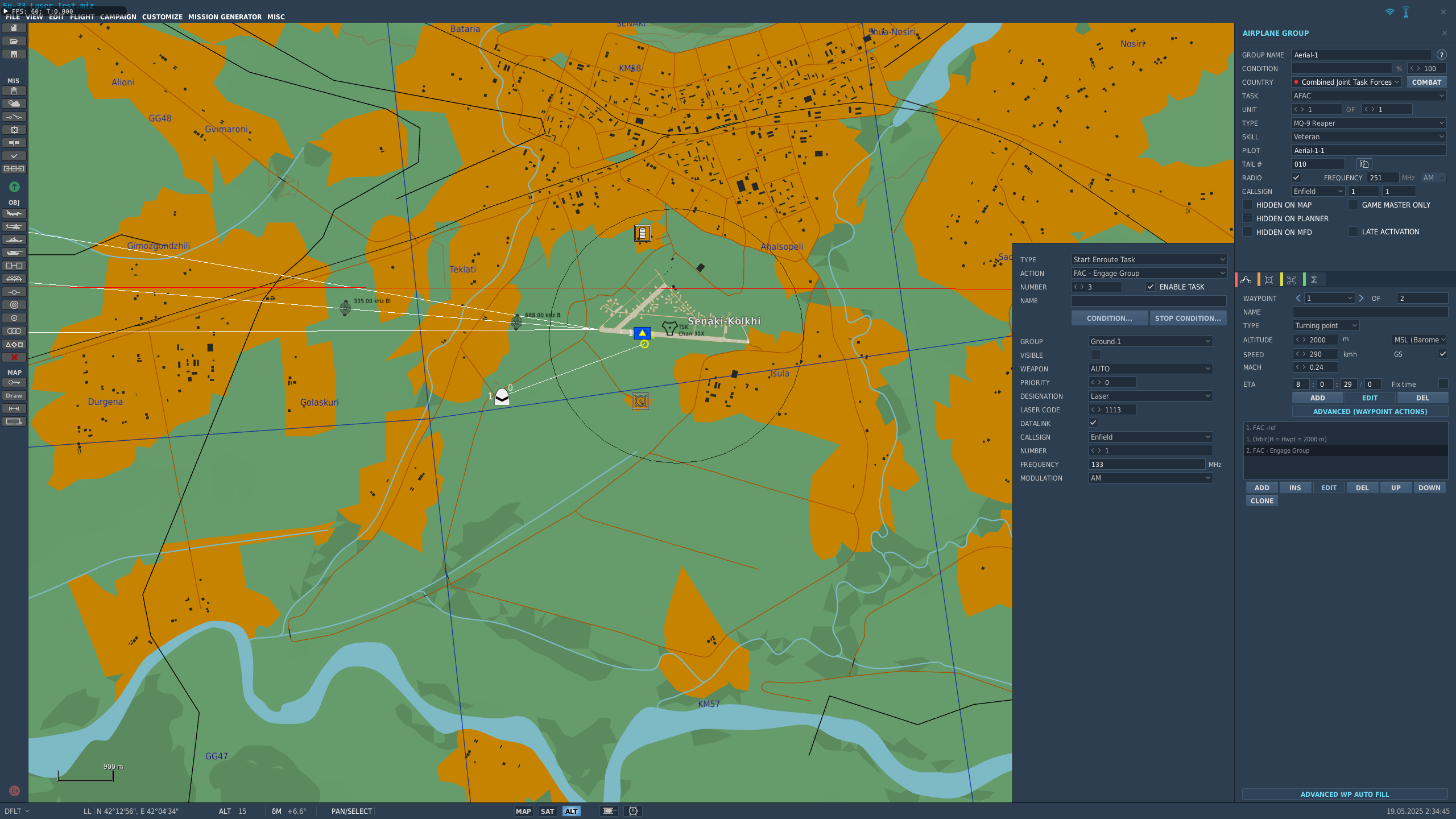Click the CONDITION... button
Screen dimensions: 1456x819
(x=1109, y=318)
